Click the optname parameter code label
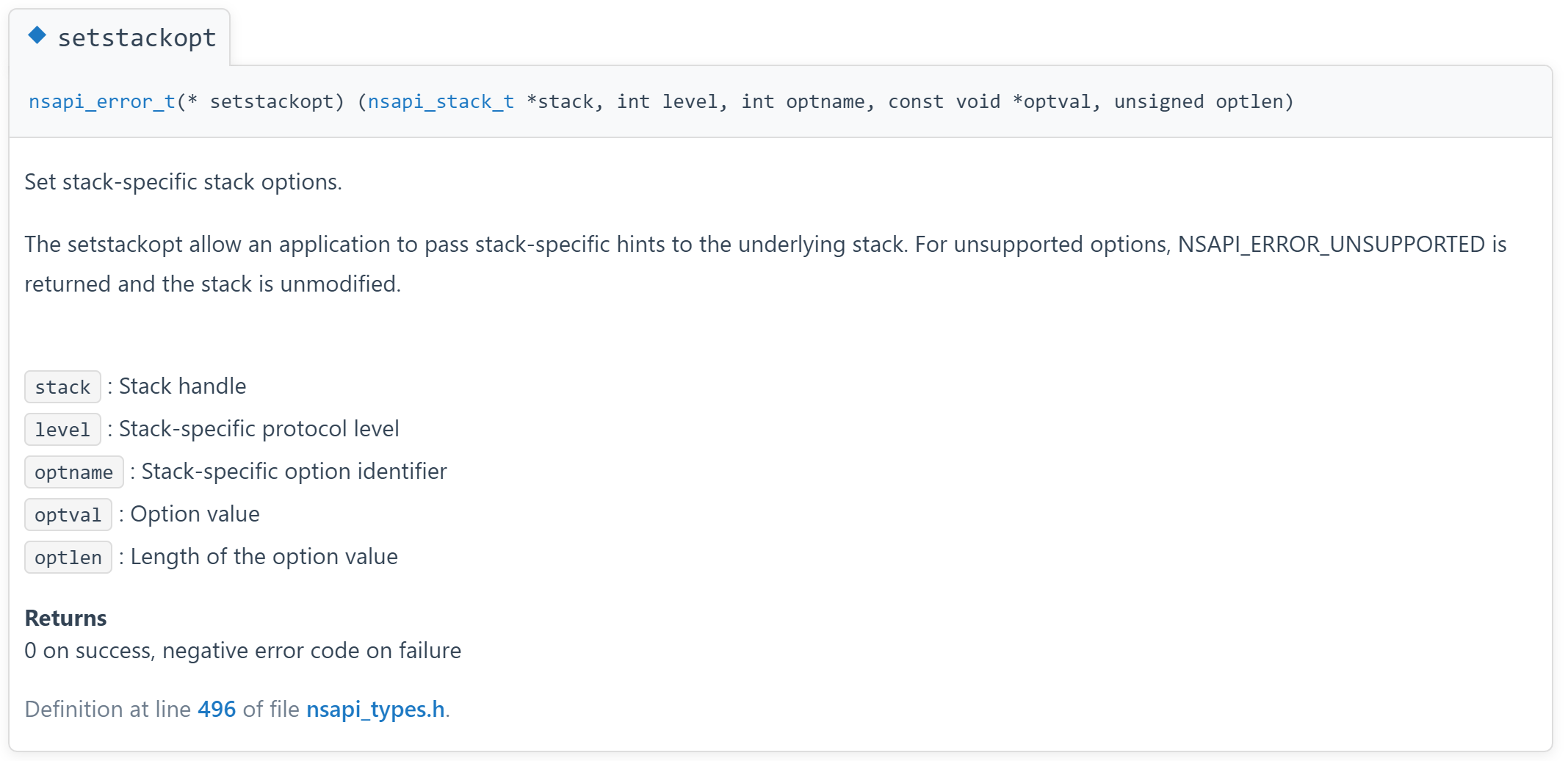 point(74,472)
